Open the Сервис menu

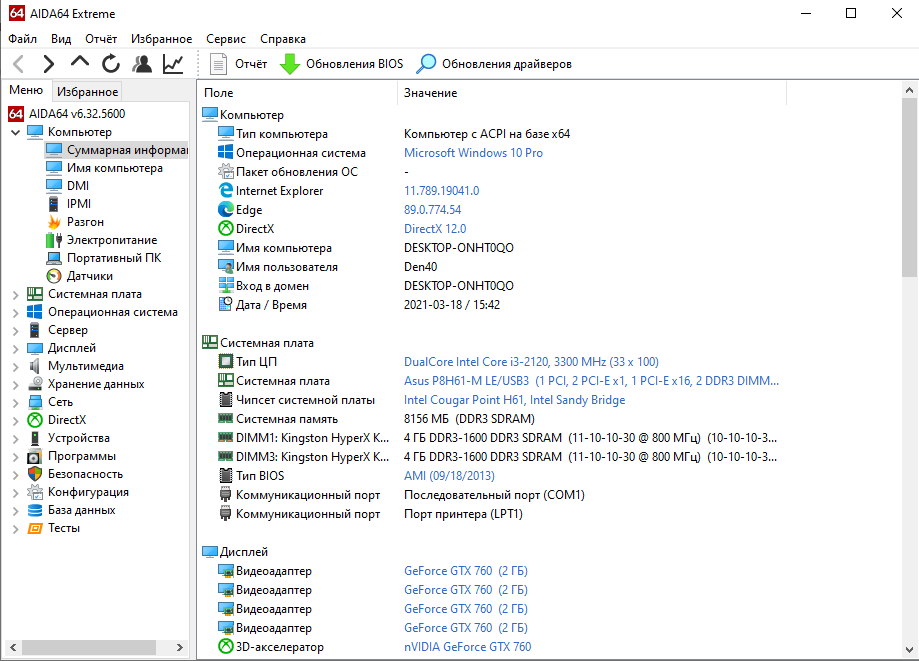point(226,39)
